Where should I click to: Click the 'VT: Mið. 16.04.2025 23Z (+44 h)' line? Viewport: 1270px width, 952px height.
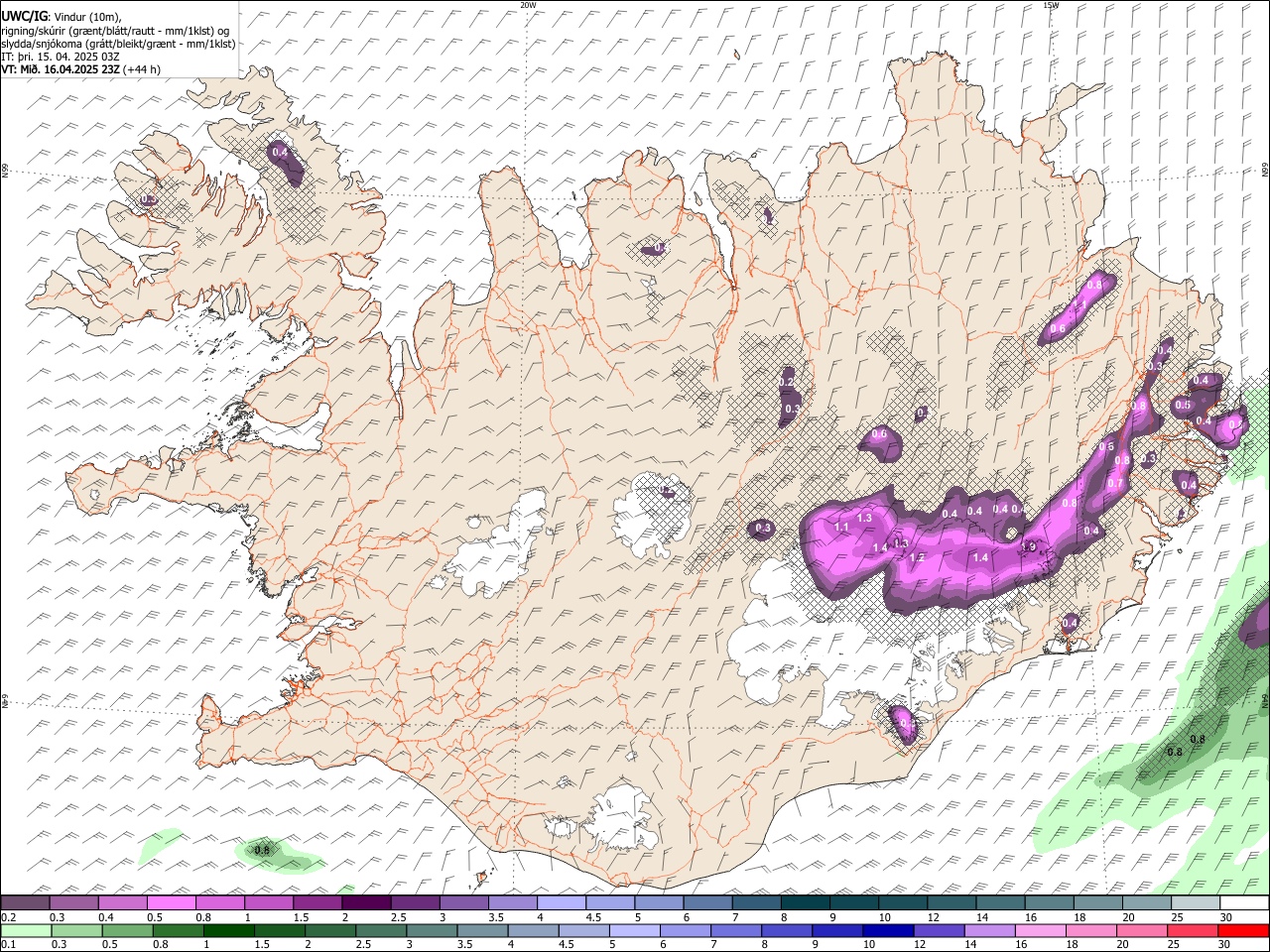[81, 69]
